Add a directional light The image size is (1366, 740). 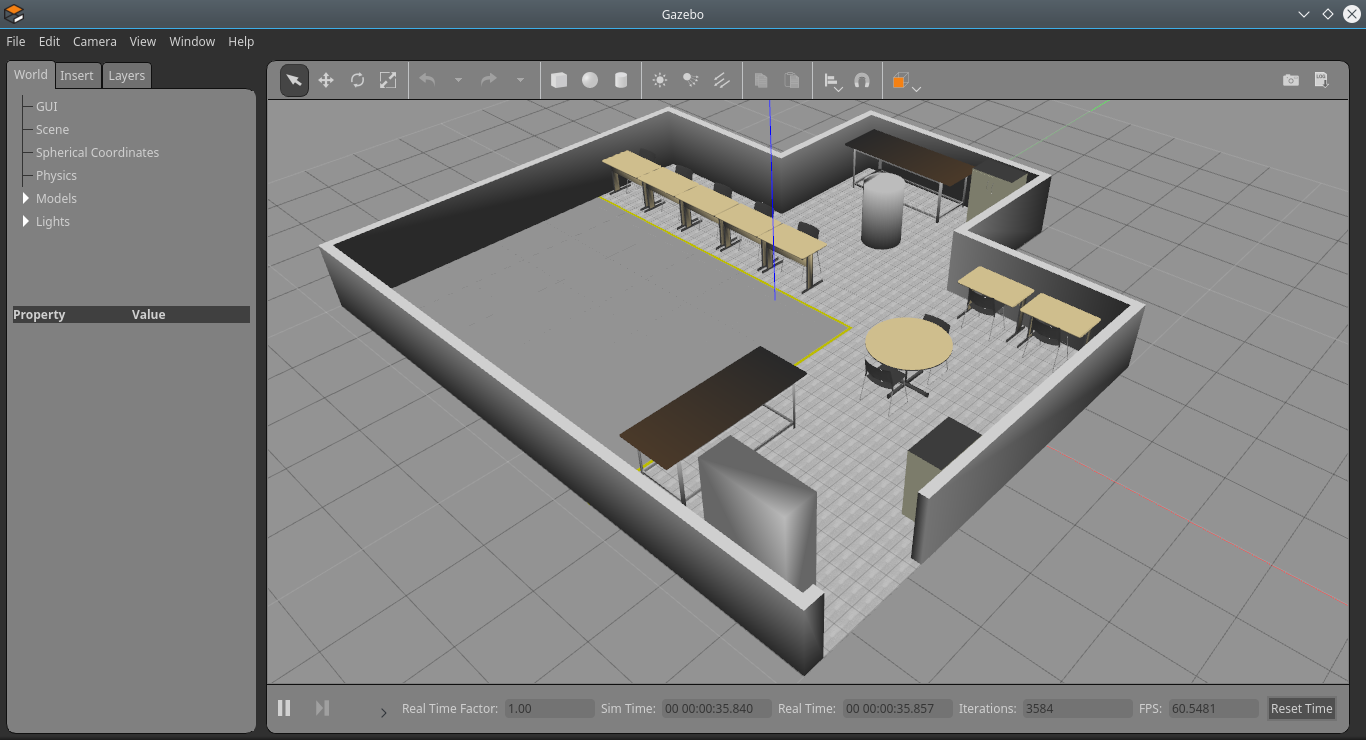pos(721,80)
